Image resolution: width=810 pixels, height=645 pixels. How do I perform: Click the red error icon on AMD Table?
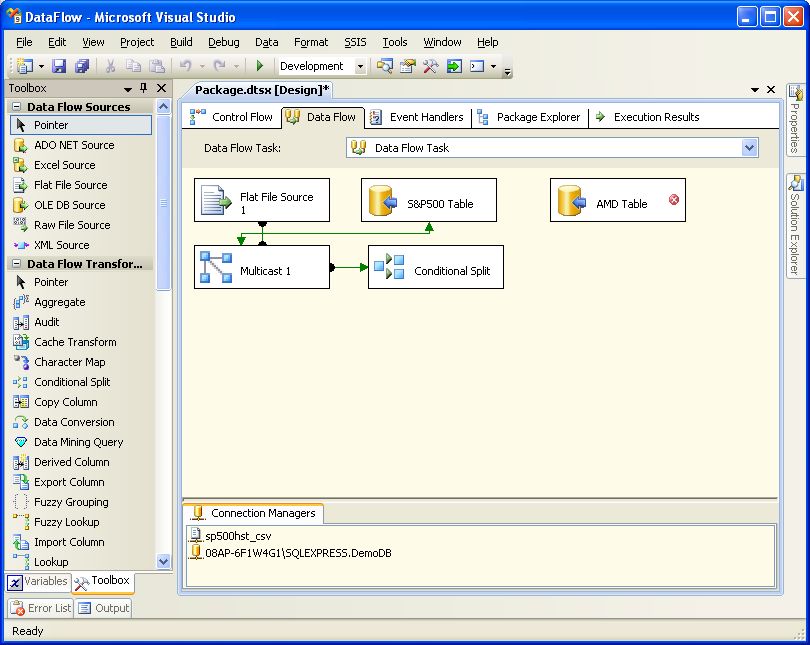click(673, 200)
